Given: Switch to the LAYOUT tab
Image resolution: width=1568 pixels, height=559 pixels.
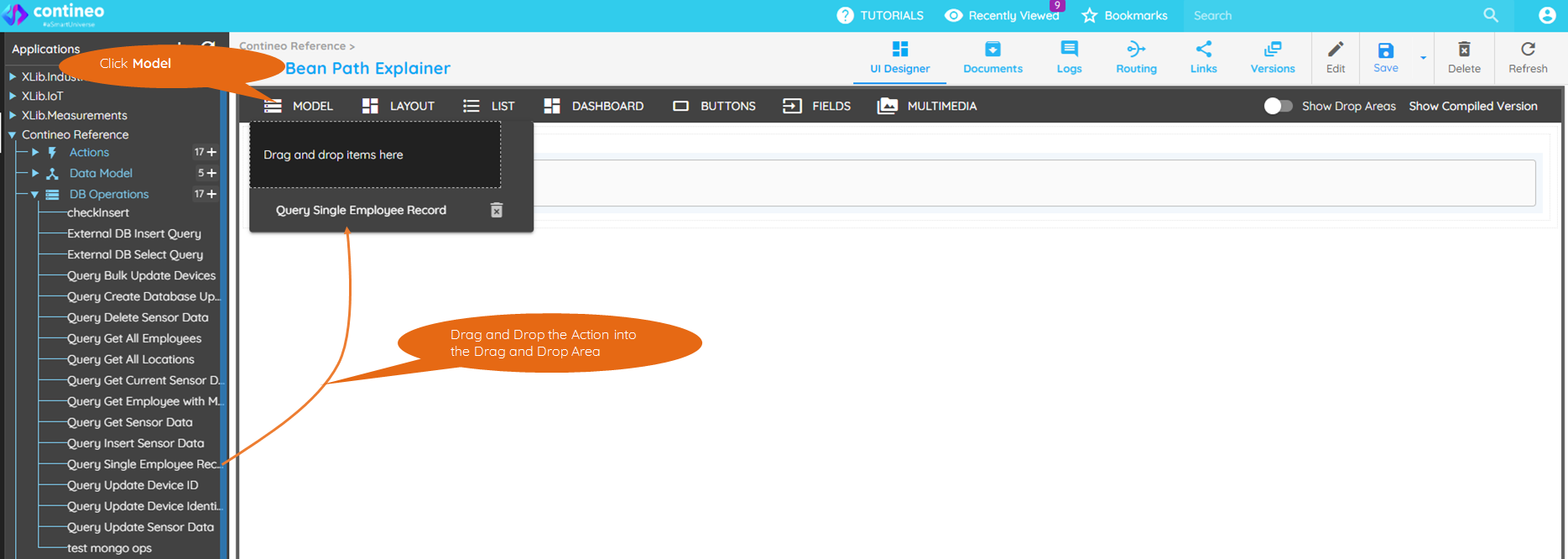Looking at the screenshot, I should pyautogui.click(x=399, y=106).
